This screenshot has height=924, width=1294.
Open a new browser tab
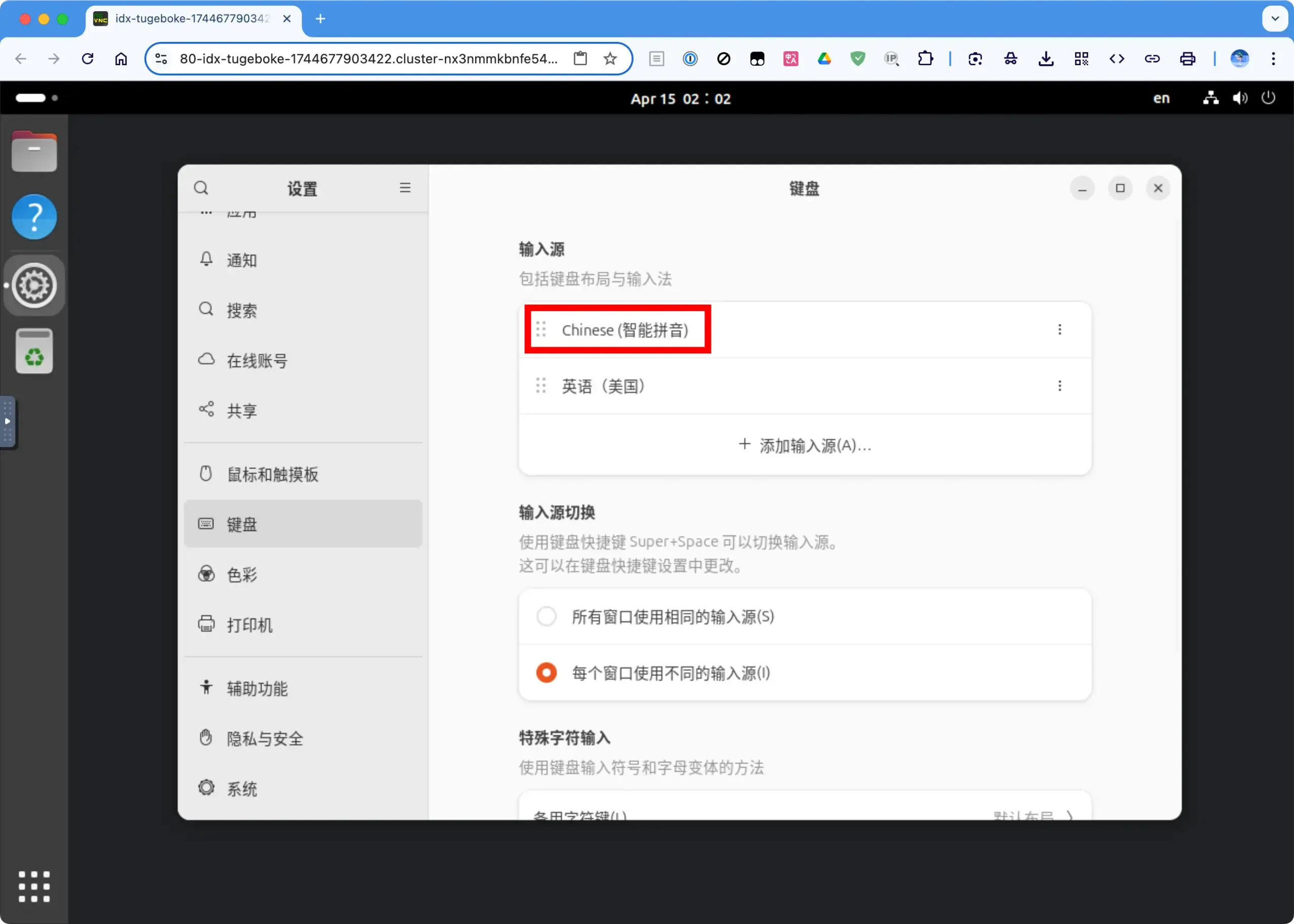tap(320, 19)
